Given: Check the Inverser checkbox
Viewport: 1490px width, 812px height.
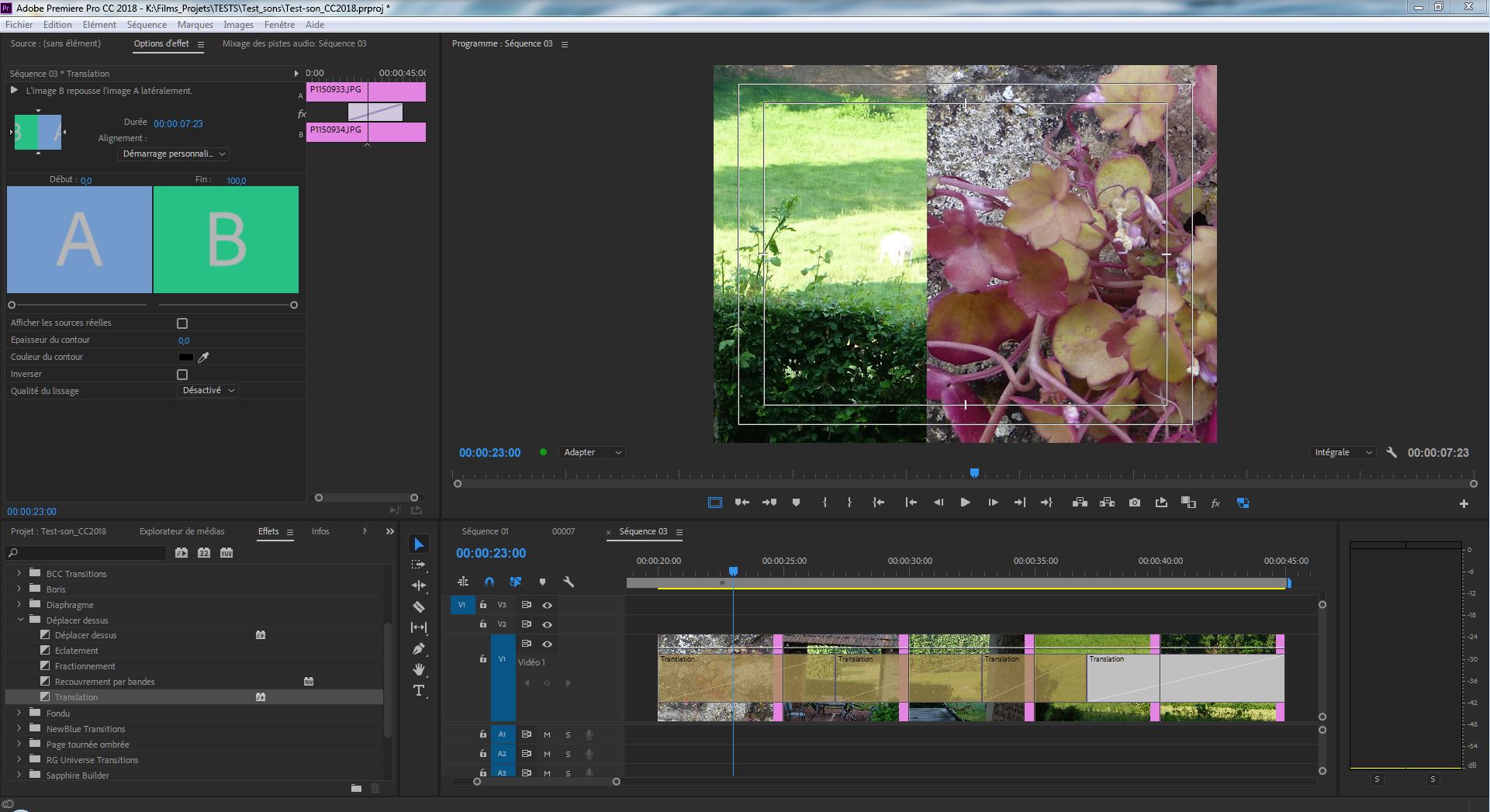Looking at the screenshot, I should point(182,375).
